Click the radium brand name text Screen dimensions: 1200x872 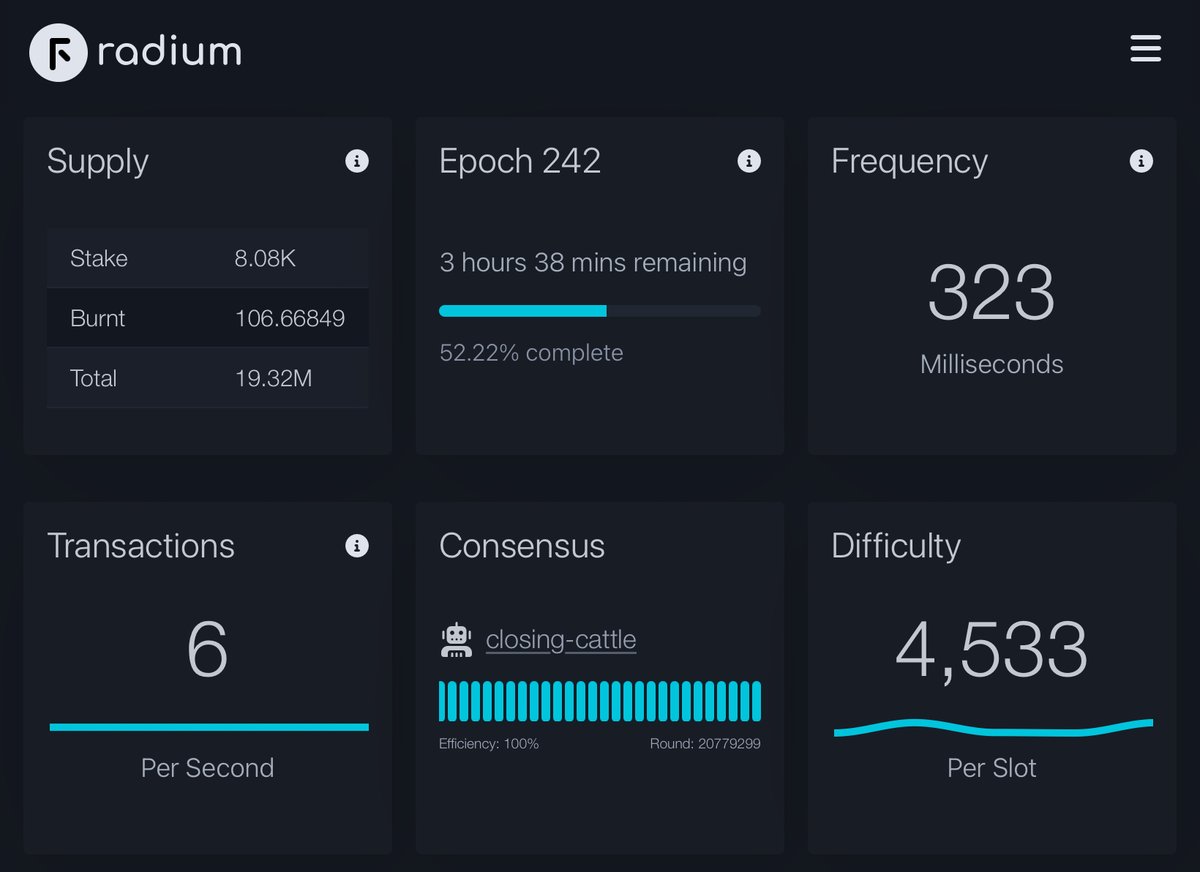tap(170, 52)
